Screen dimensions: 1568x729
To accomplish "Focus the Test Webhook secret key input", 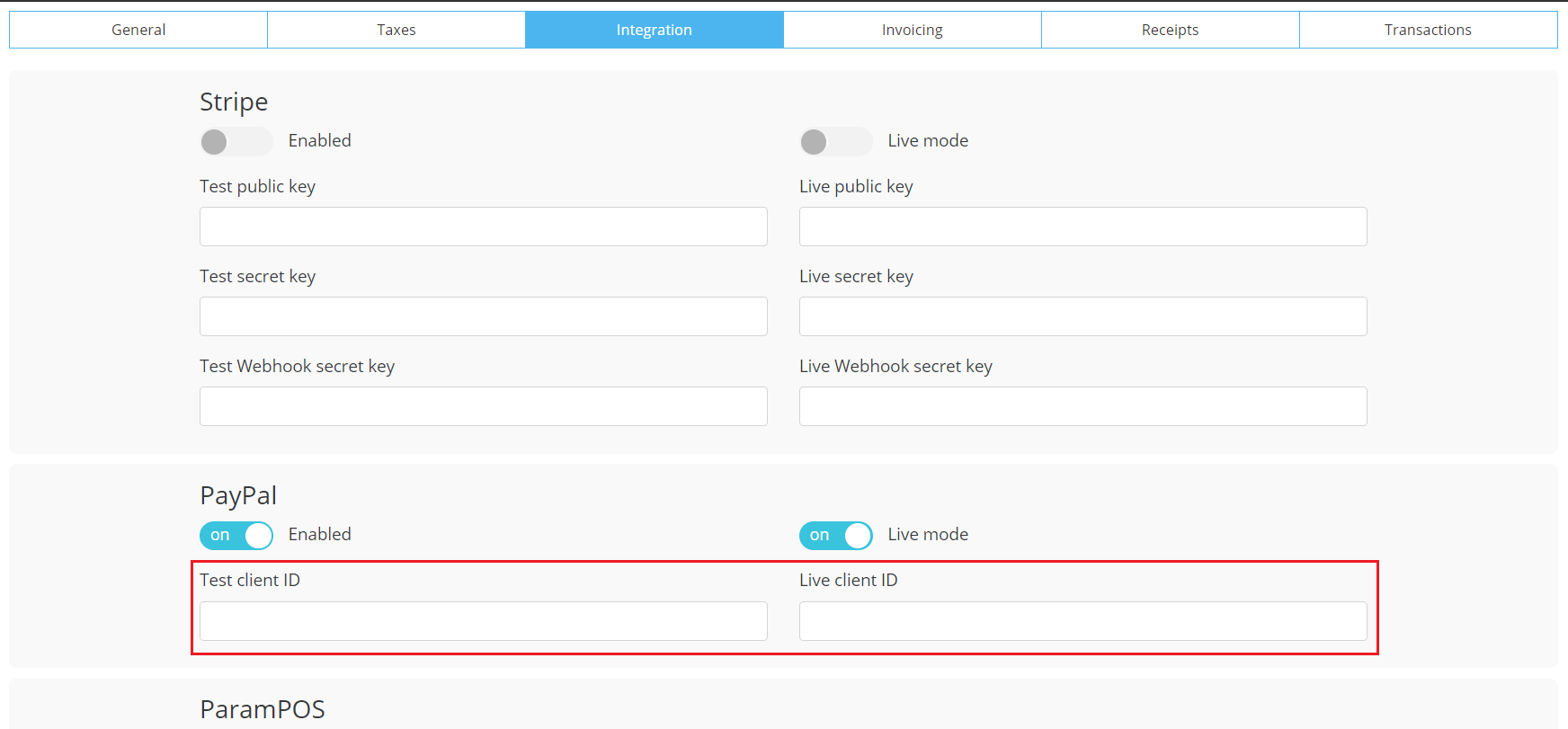I will tap(483, 406).
